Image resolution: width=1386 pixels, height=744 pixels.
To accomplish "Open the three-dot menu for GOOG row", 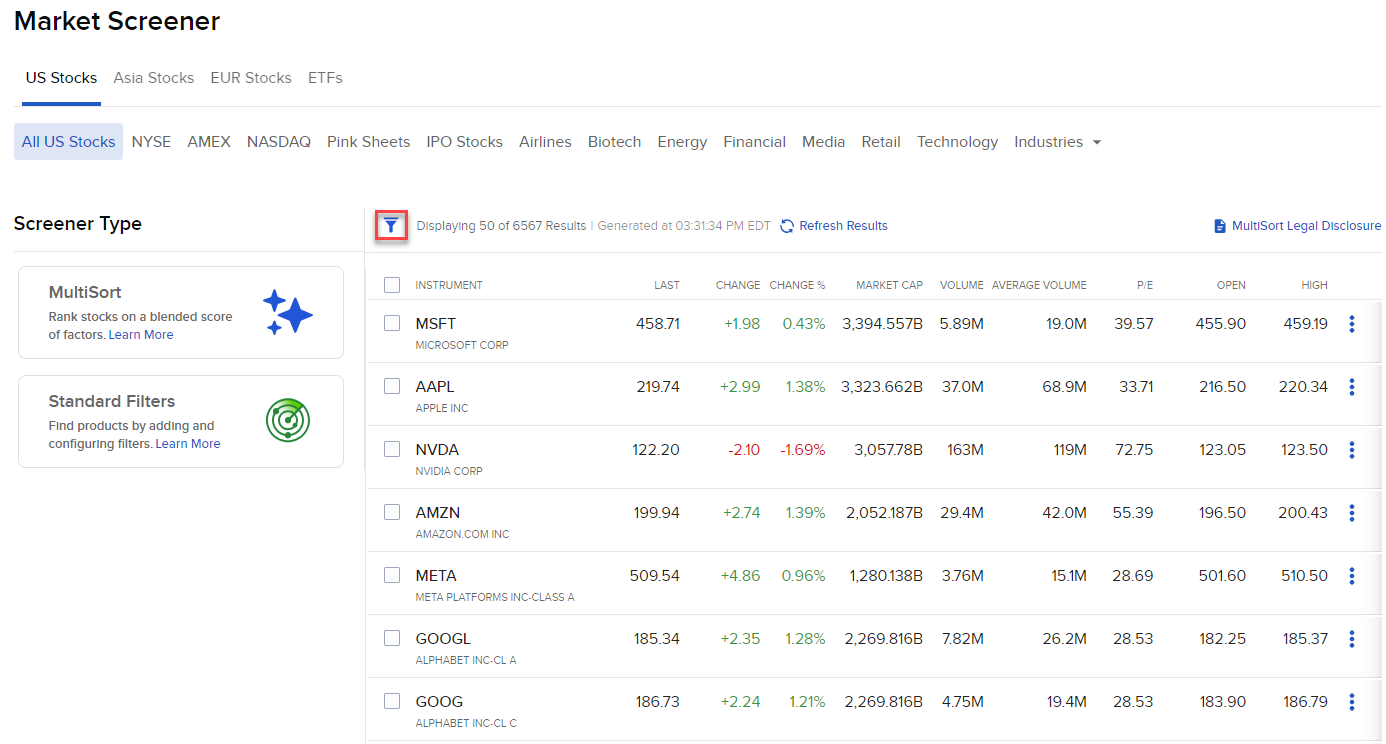I will 1352,701.
